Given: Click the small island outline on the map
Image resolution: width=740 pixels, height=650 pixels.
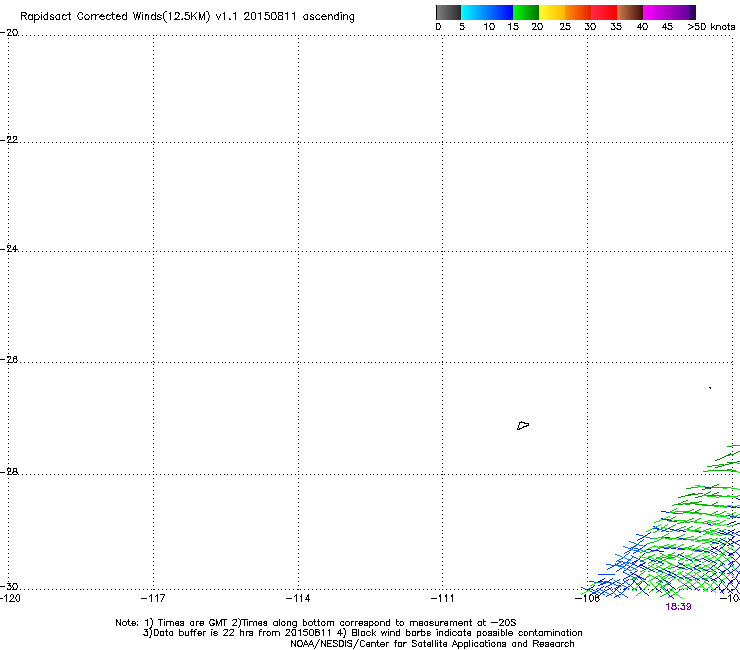Looking at the screenshot, I should [x=523, y=426].
